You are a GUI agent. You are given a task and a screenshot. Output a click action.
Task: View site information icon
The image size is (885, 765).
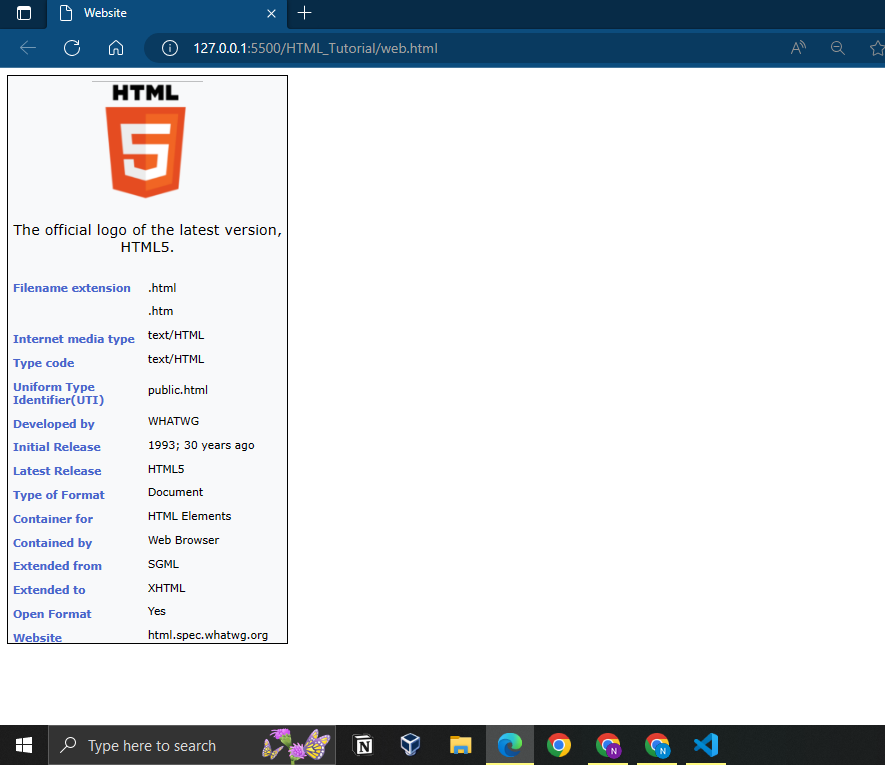point(169,48)
